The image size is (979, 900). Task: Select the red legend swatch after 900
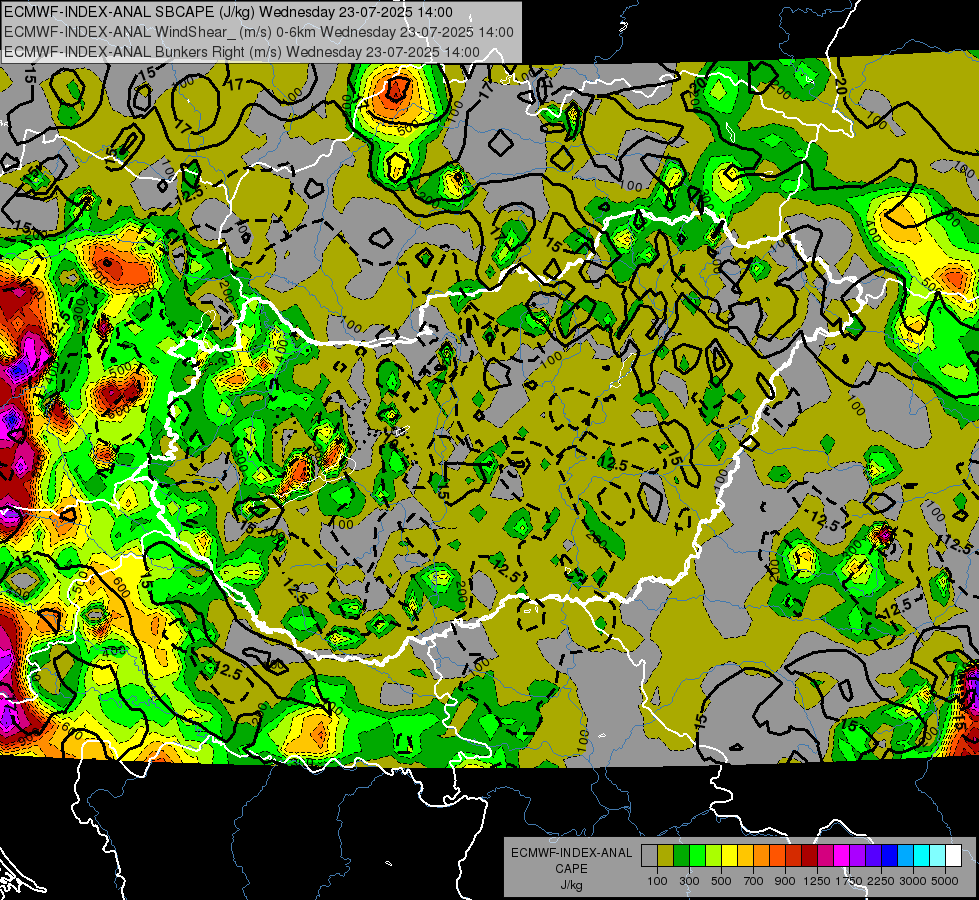[x=794, y=855]
